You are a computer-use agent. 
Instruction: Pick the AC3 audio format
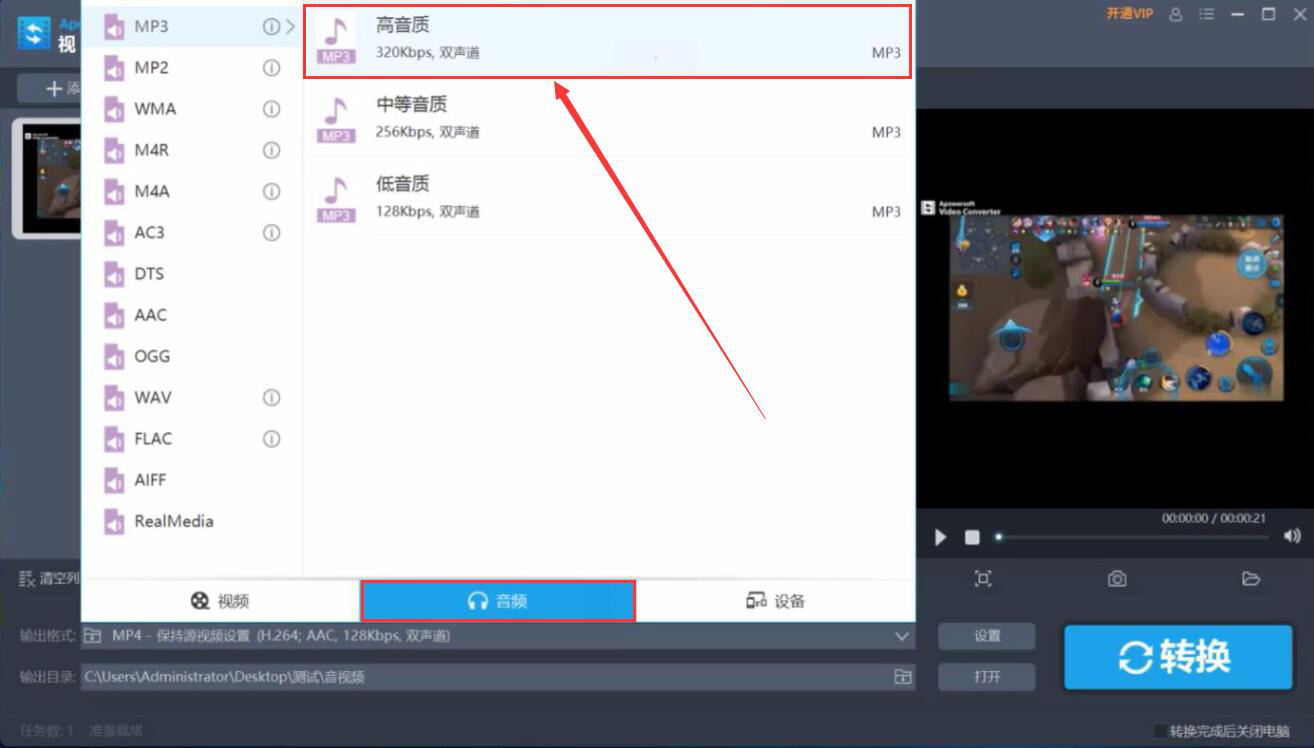191,233
